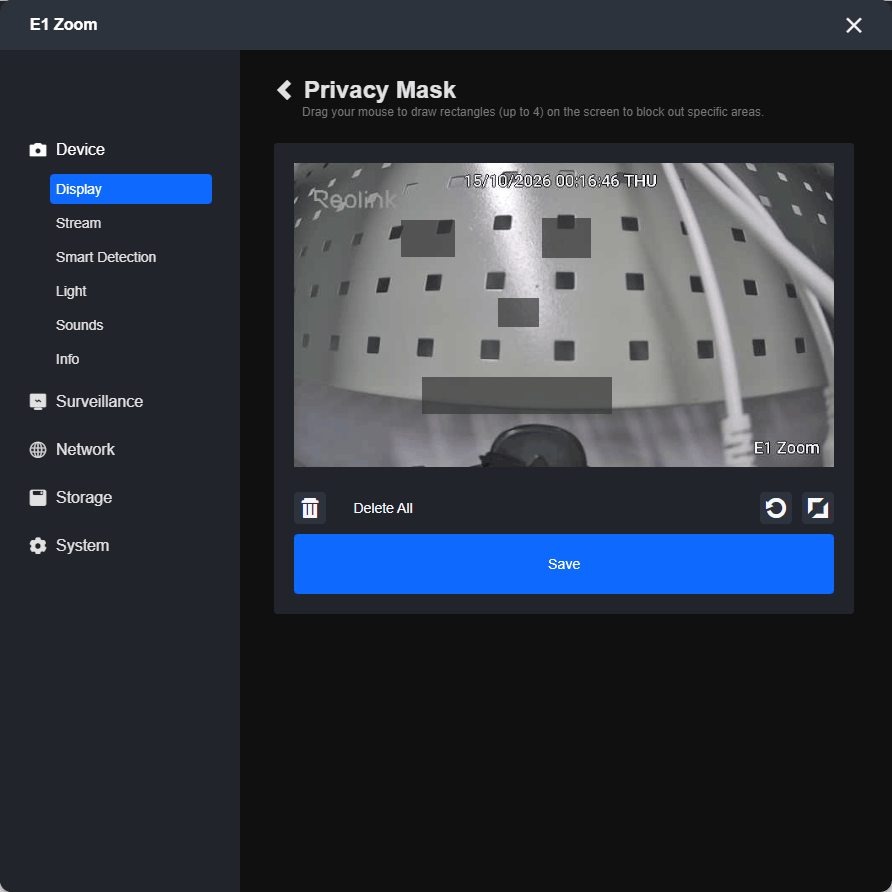The height and width of the screenshot is (892, 892).
Task: Open the Stream settings tab
Action: (x=79, y=223)
